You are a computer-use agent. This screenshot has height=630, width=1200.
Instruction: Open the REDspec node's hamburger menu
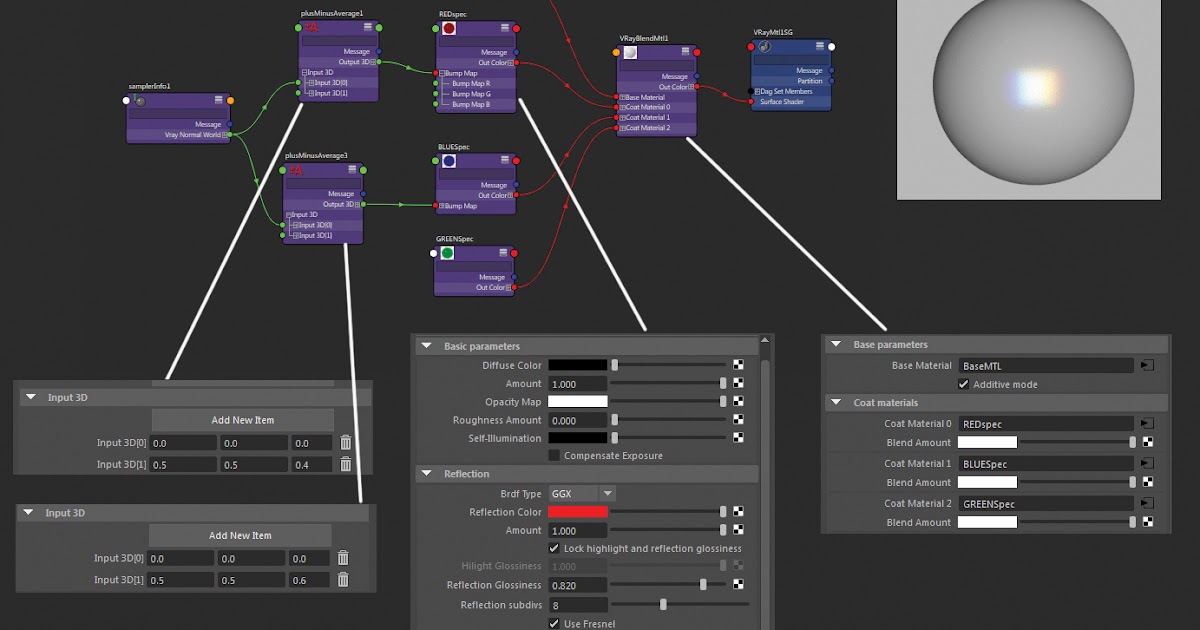click(x=505, y=26)
